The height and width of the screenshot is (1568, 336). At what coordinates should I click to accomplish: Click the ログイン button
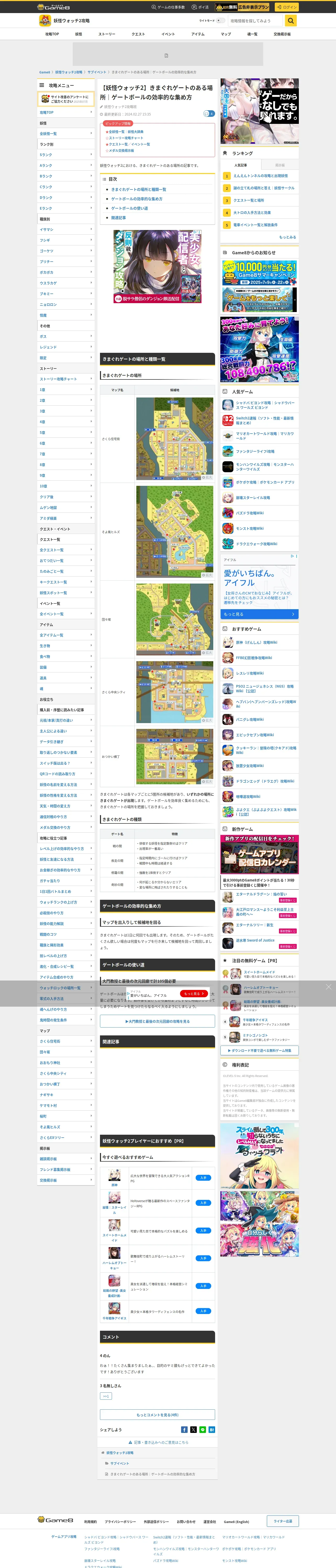pyautogui.click(x=286, y=7)
